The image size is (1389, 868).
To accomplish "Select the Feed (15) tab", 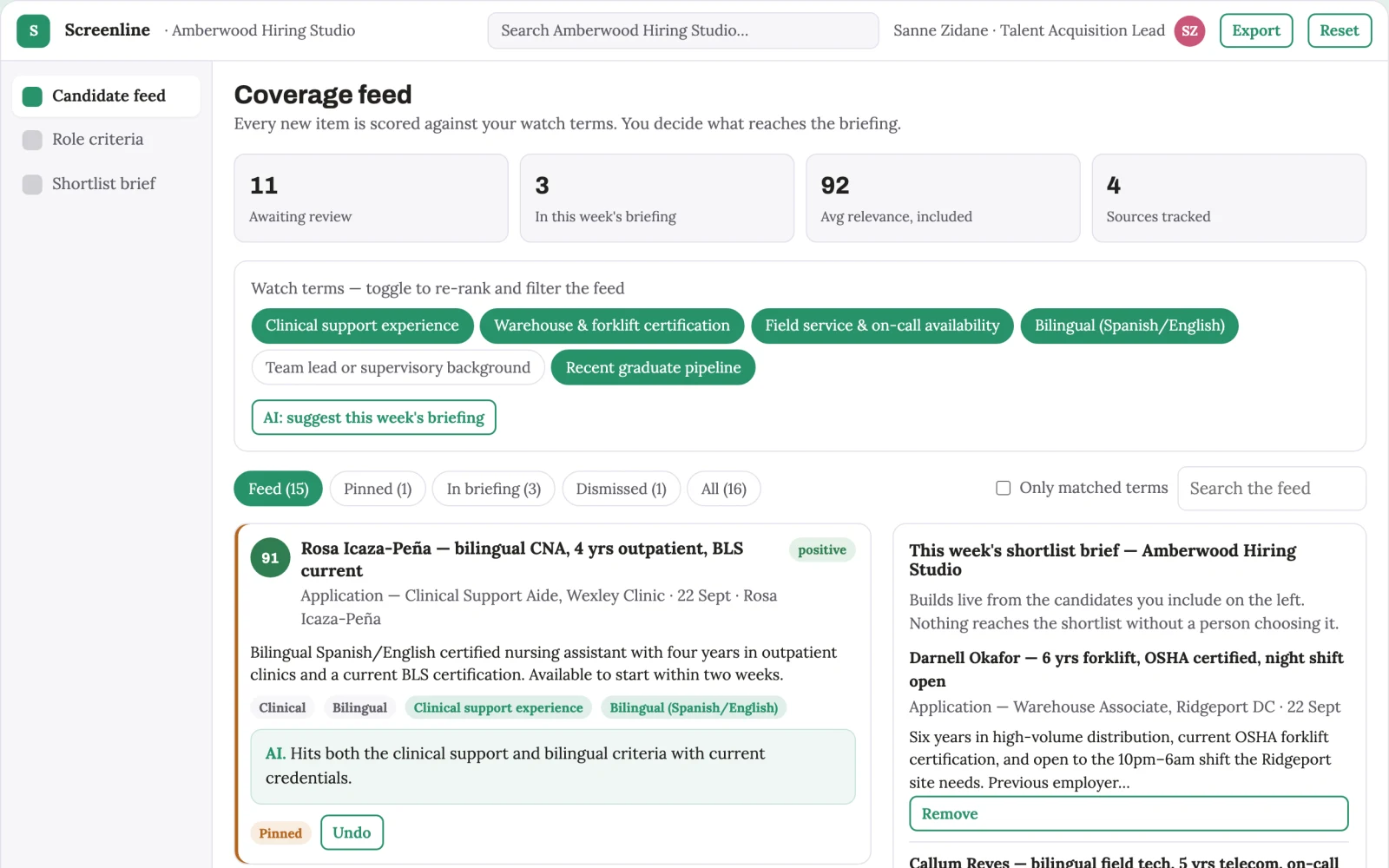I will tap(278, 489).
